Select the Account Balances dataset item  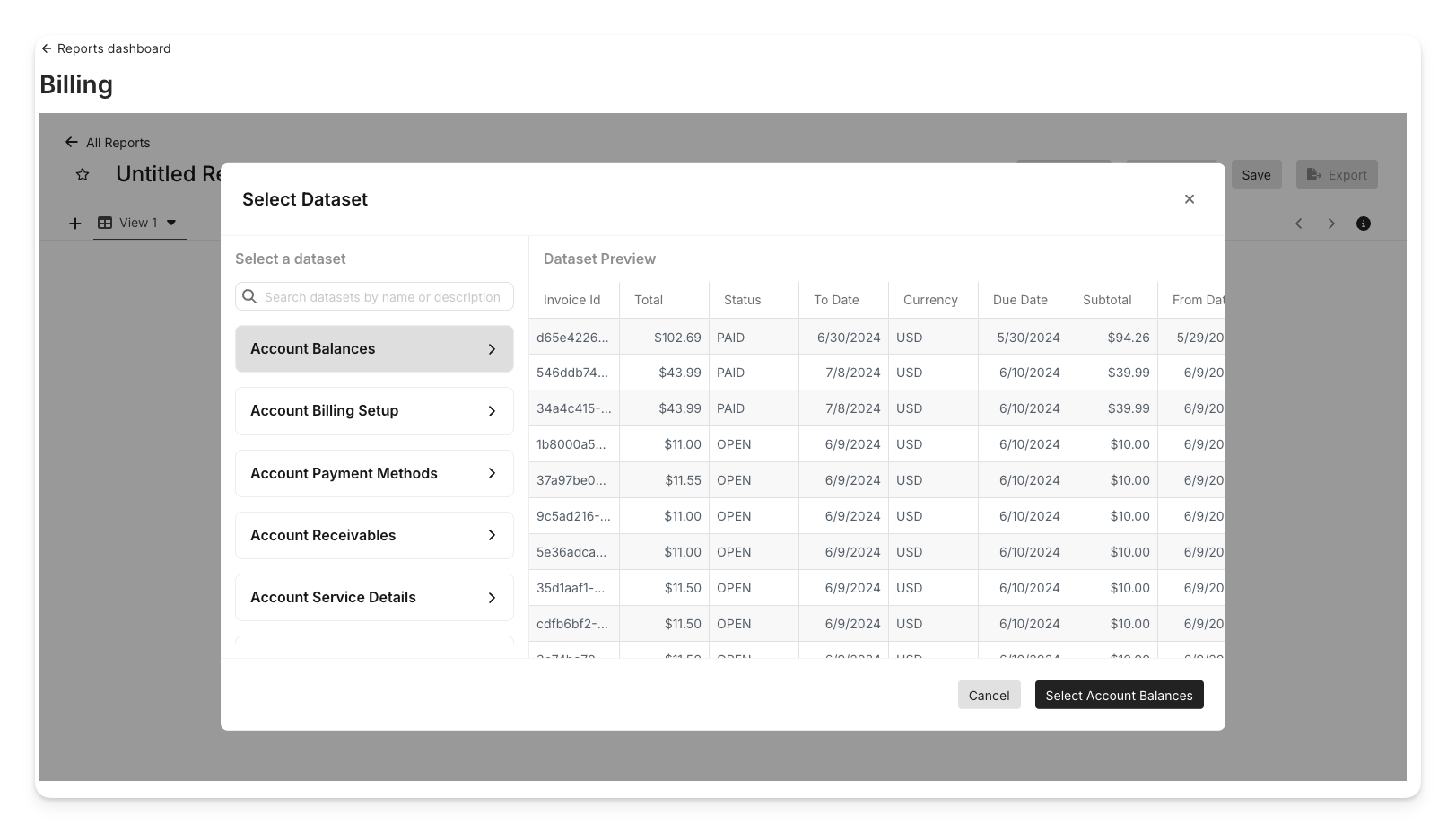[x=374, y=348]
